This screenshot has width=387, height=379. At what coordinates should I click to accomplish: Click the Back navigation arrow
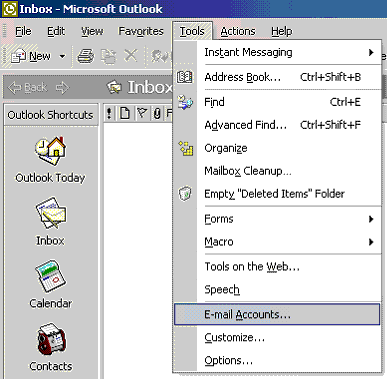pos(27,88)
